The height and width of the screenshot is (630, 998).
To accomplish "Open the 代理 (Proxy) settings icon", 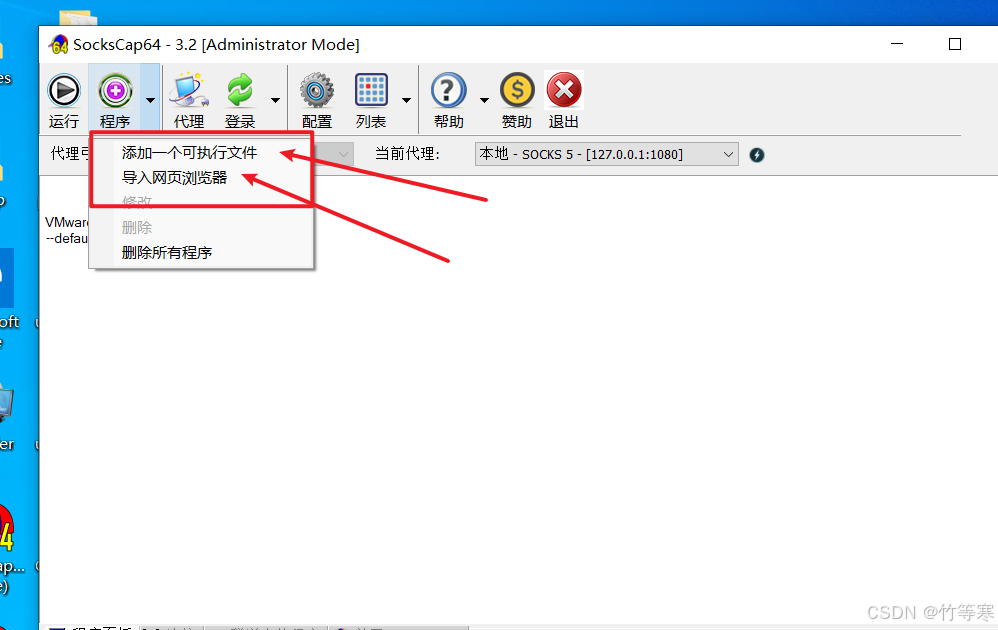I will pos(189,91).
